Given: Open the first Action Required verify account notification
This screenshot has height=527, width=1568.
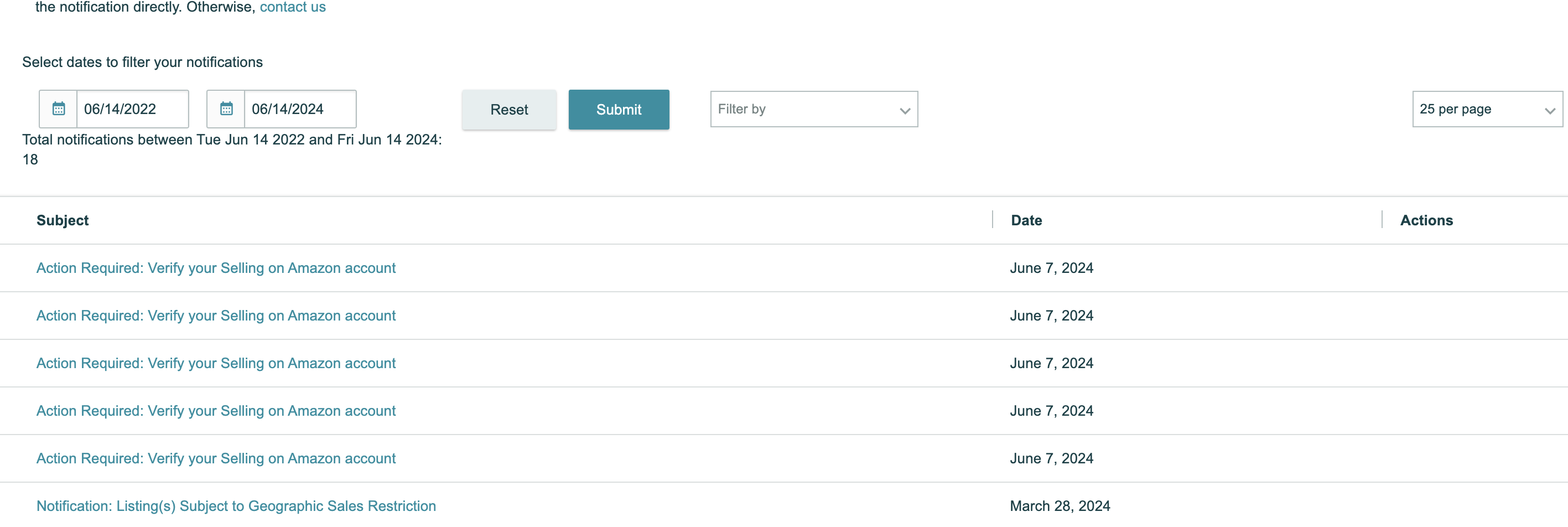Looking at the screenshot, I should 216,268.
